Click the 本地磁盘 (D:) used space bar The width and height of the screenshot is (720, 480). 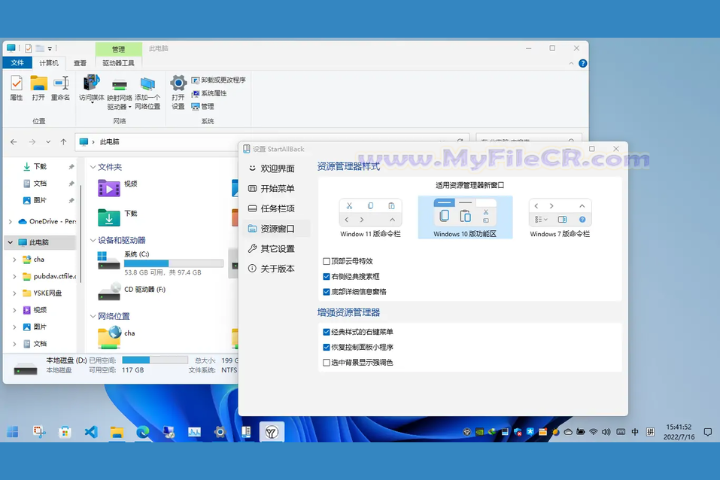[155, 360]
